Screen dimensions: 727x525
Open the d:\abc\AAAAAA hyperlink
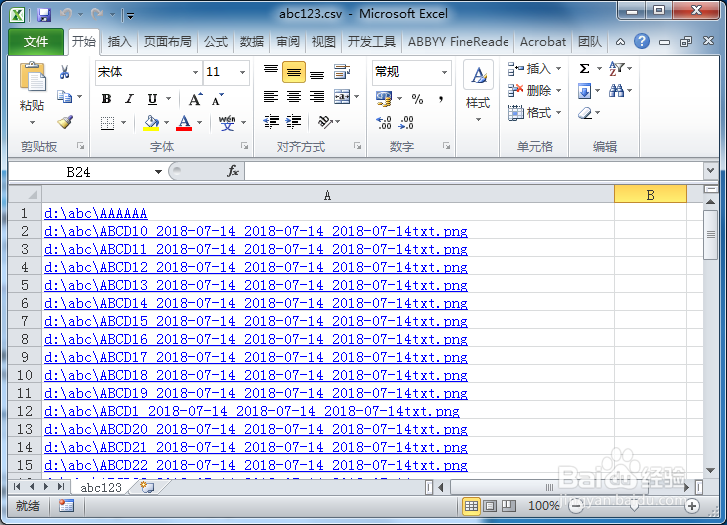coord(96,213)
